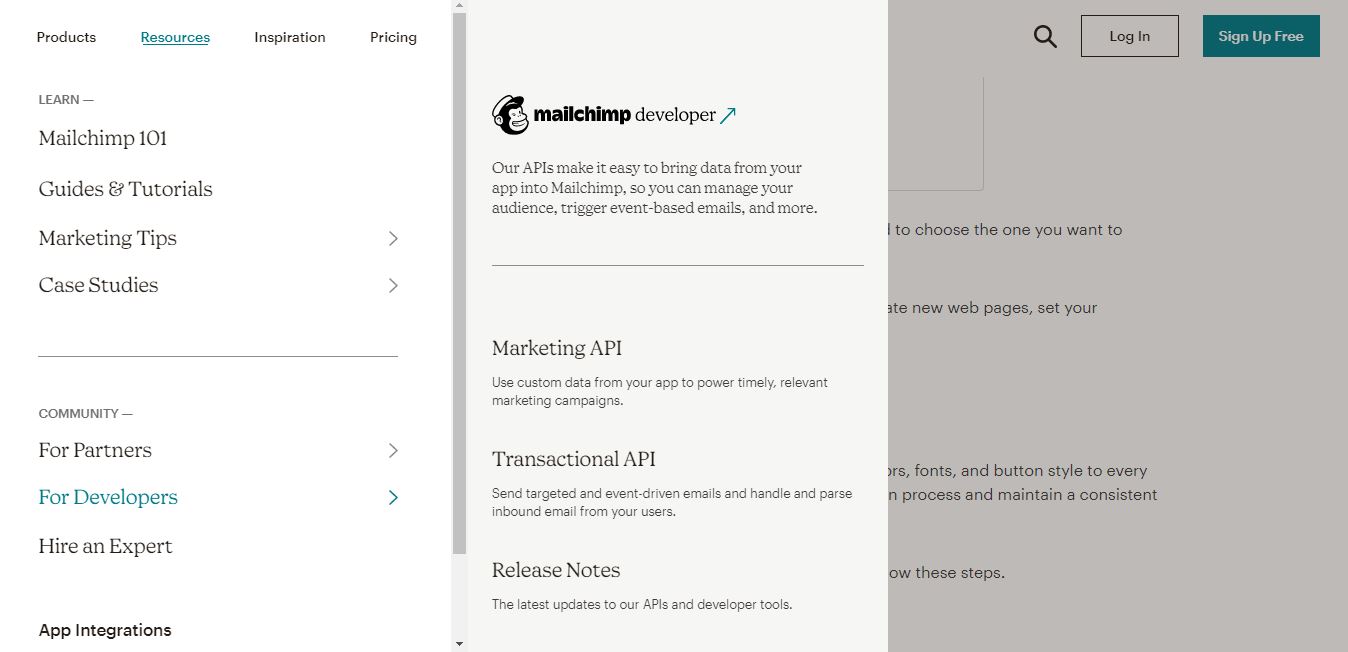Click the 'Use custom data from your app' description
This screenshot has height=652, width=1348.
point(660,391)
